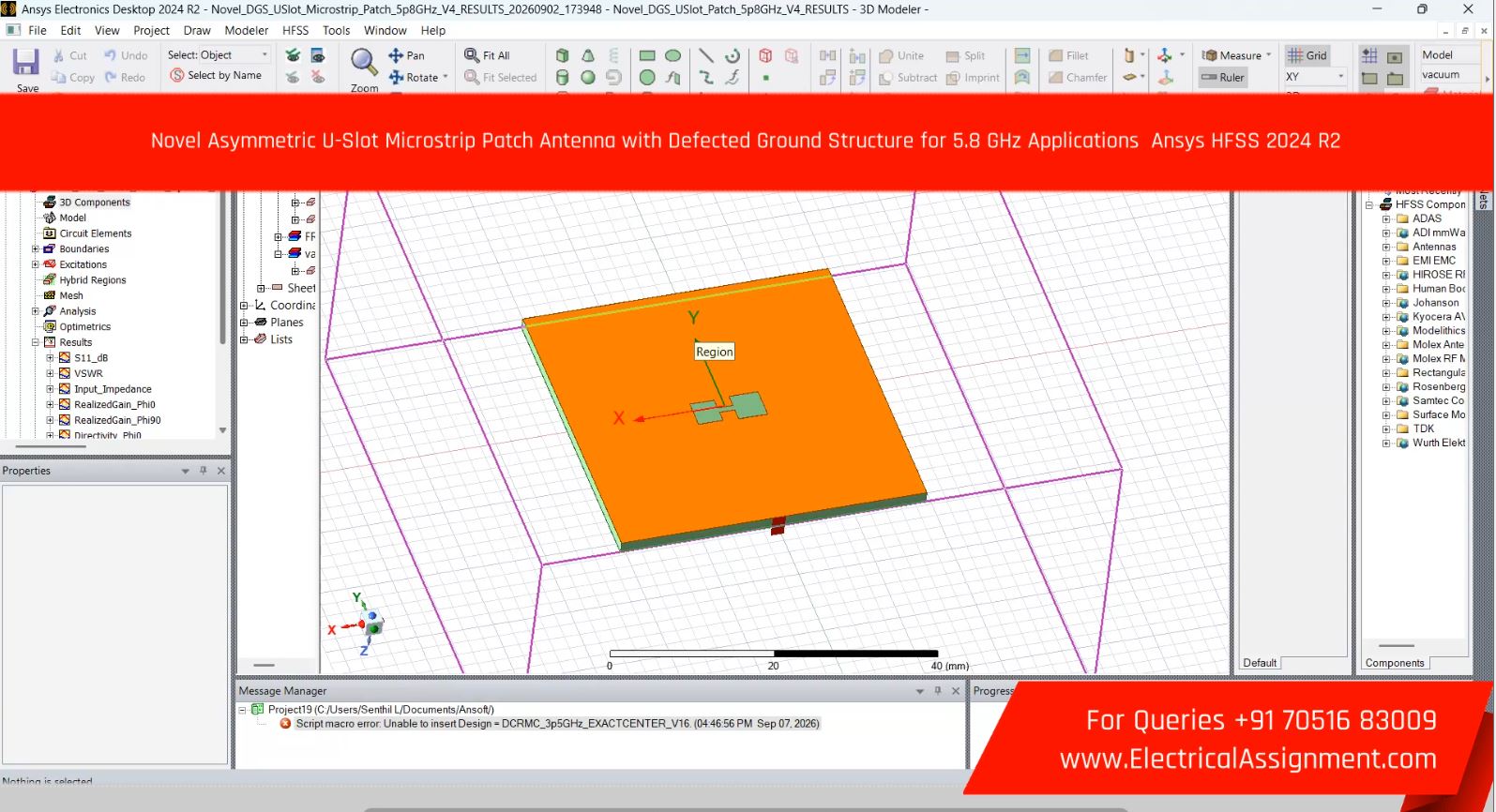Collapse the Results tree node
The width and height of the screenshot is (1496, 812).
[36, 342]
